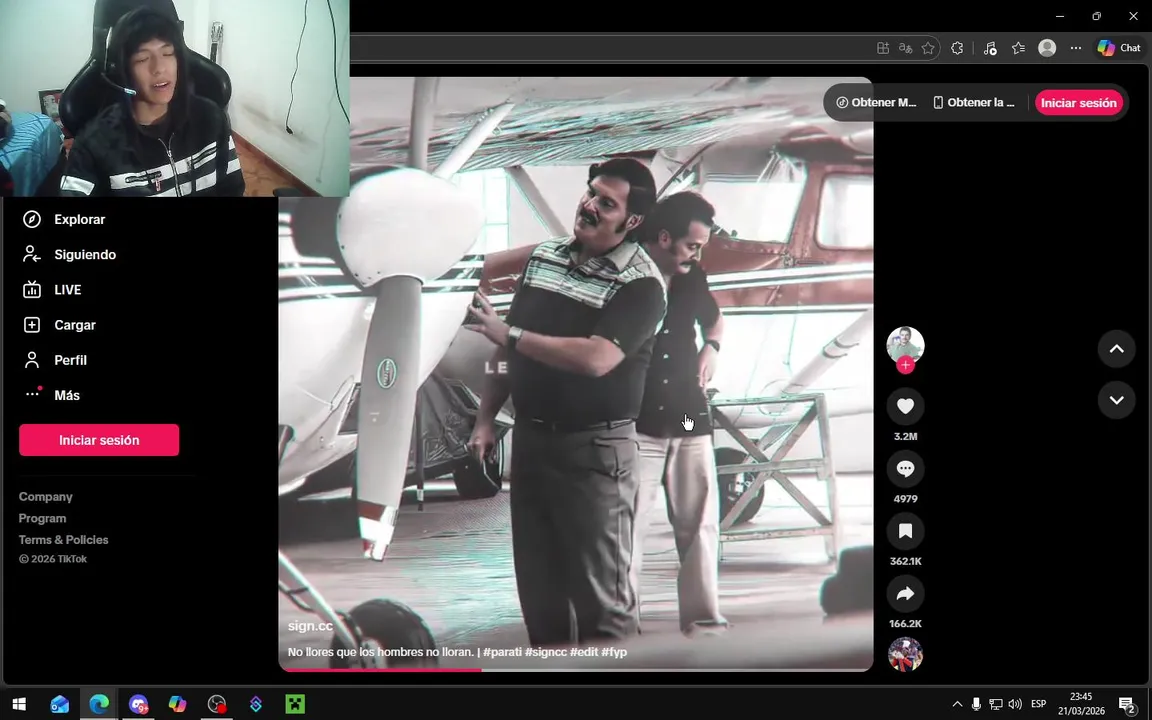Like the video with the heart icon
Image resolution: width=1152 pixels, height=720 pixels.
pyautogui.click(x=905, y=406)
